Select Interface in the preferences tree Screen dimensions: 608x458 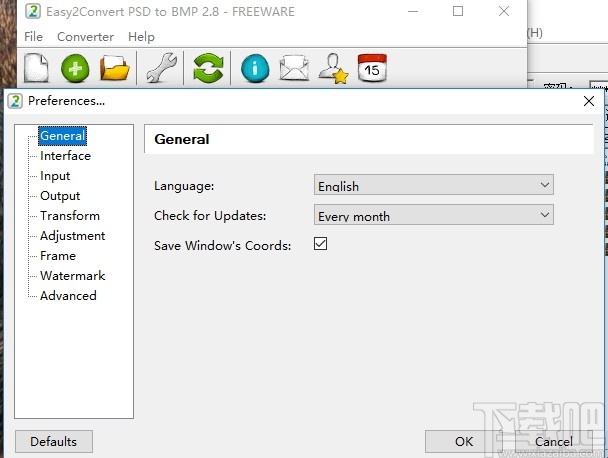pos(65,156)
